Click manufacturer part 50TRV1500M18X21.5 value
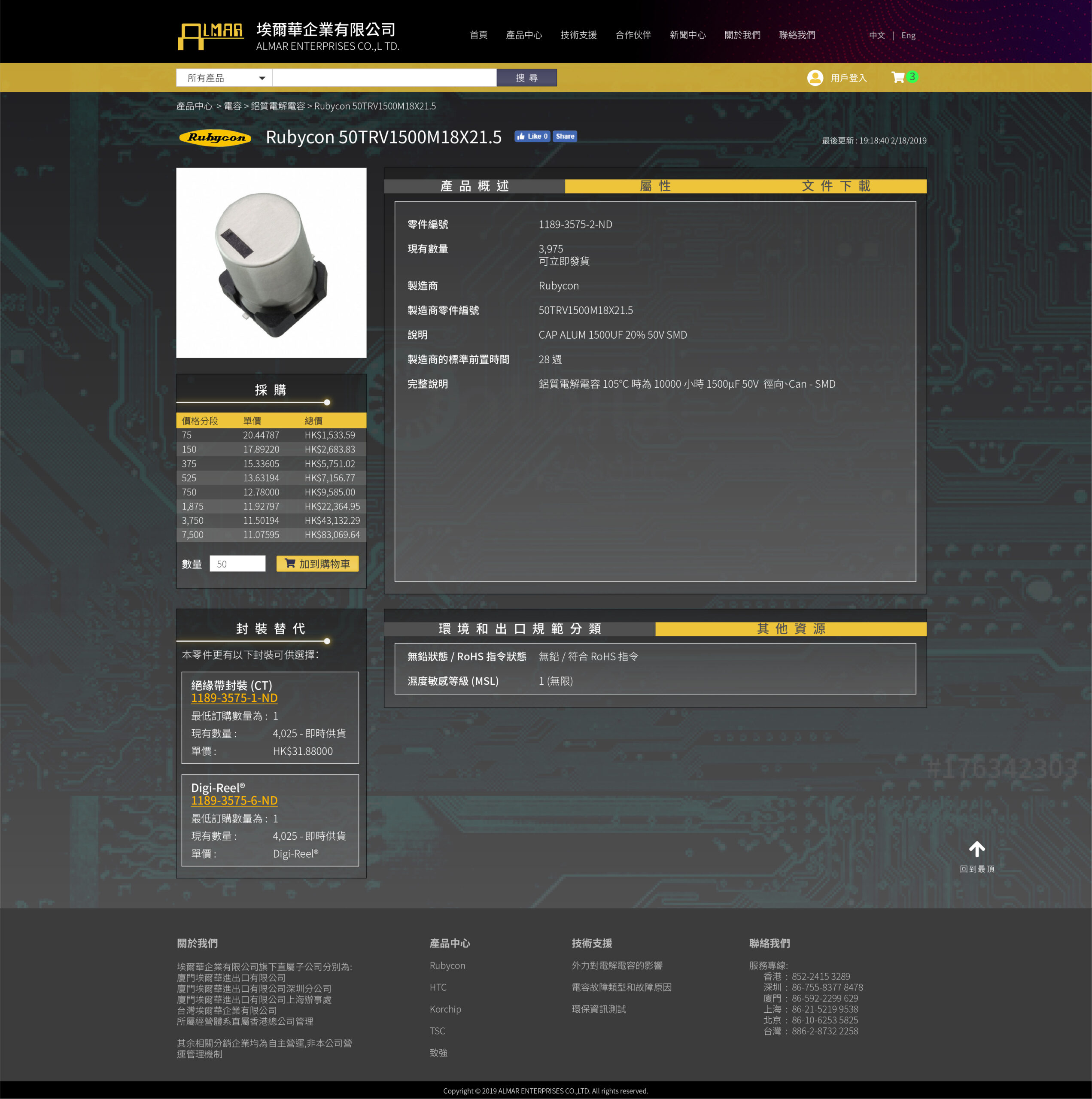Screen dimensions: 1092x1099 [586, 310]
